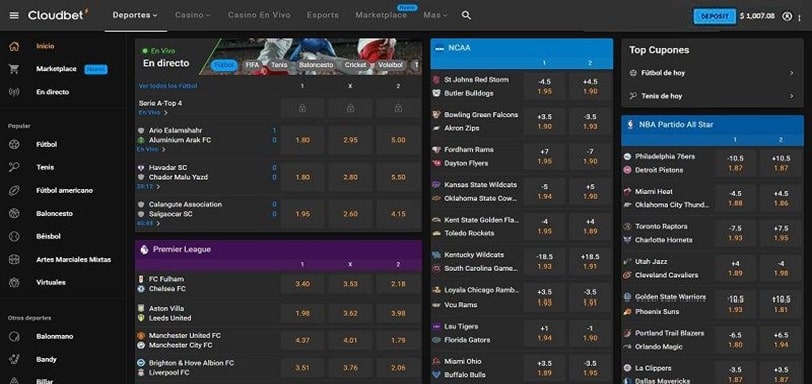
Task: Expand En Vivo link under Serie A-Top 4
Action: click(153, 112)
